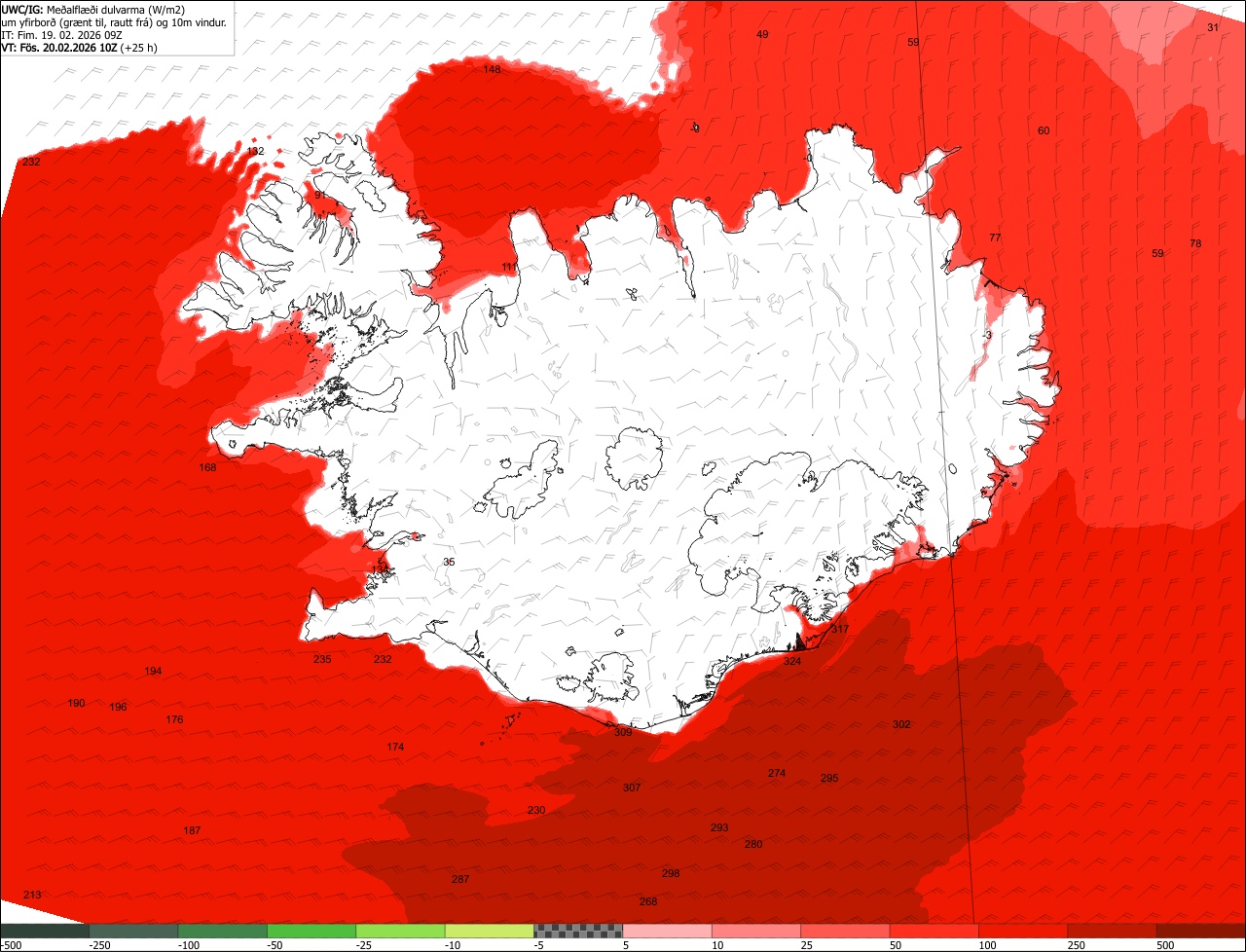This screenshot has width=1246, height=952.
Task: Click the value 268 on the map
Action: coord(648,901)
